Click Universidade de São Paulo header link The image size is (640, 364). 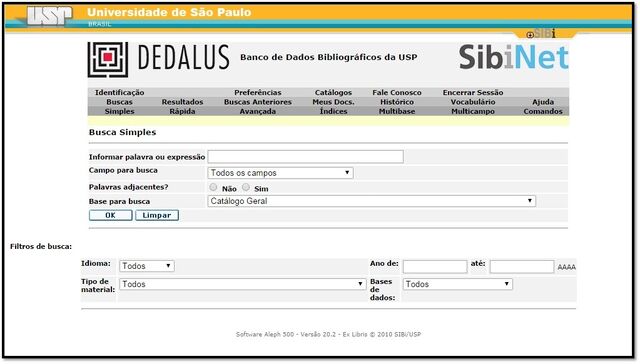(169, 13)
